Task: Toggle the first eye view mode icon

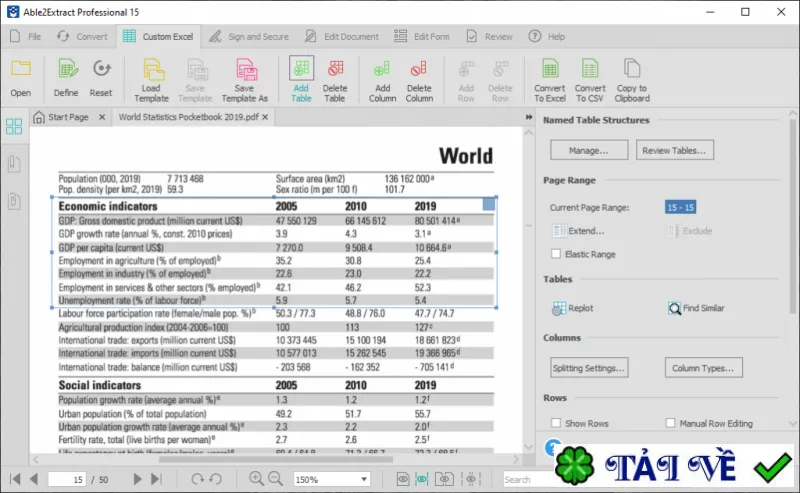Action: click(403, 479)
